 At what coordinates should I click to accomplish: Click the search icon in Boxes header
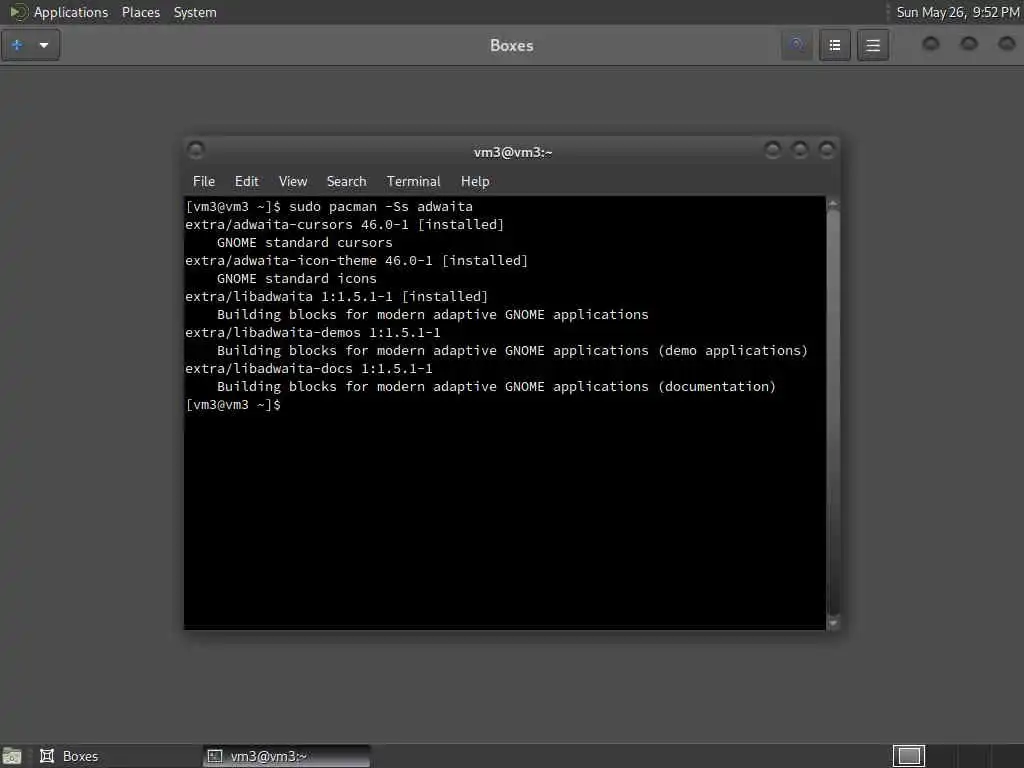[797, 45]
